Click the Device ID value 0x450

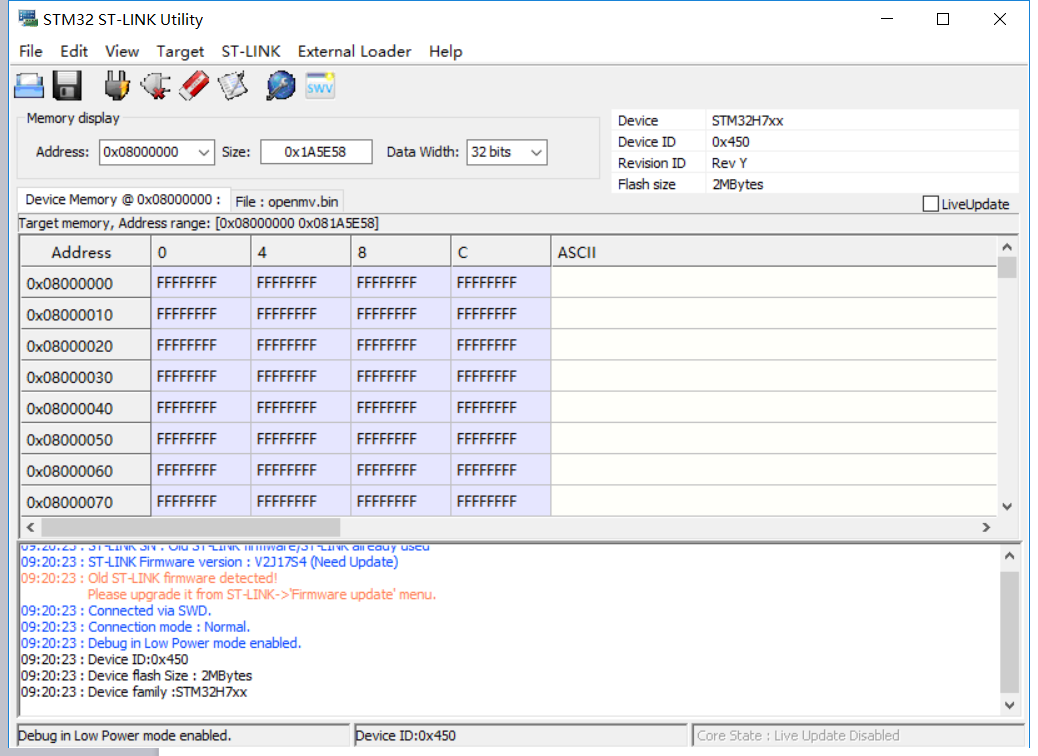pyautogui.click(x=731, y=142)
